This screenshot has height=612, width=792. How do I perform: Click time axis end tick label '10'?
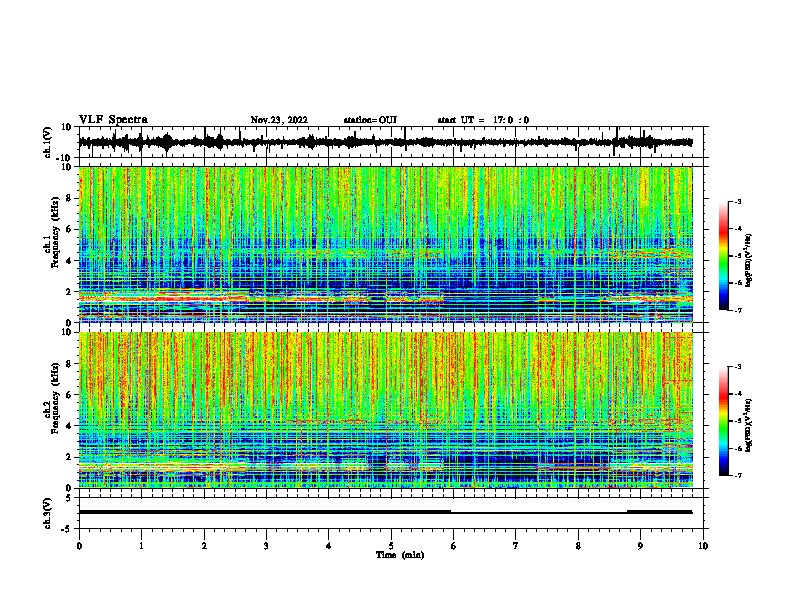(x=703, y=546)
